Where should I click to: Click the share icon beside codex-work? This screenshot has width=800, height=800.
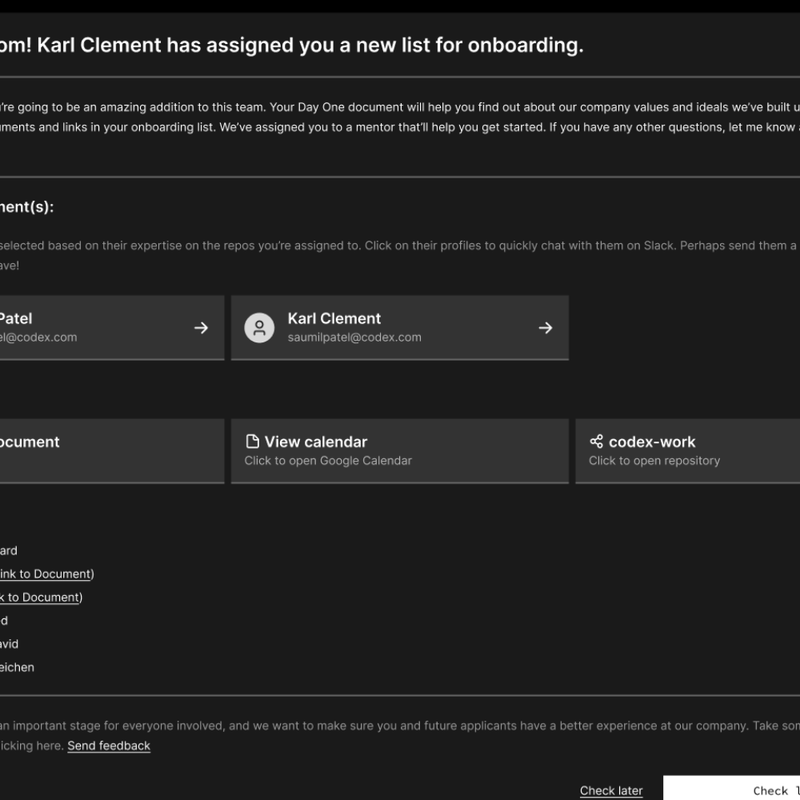(x=597, y=442)
